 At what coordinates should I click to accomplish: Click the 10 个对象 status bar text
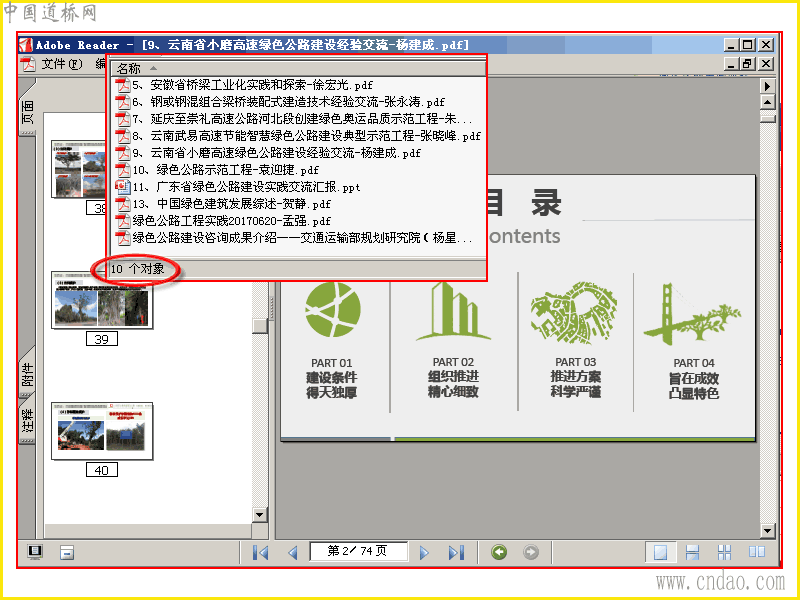point(138,269)
